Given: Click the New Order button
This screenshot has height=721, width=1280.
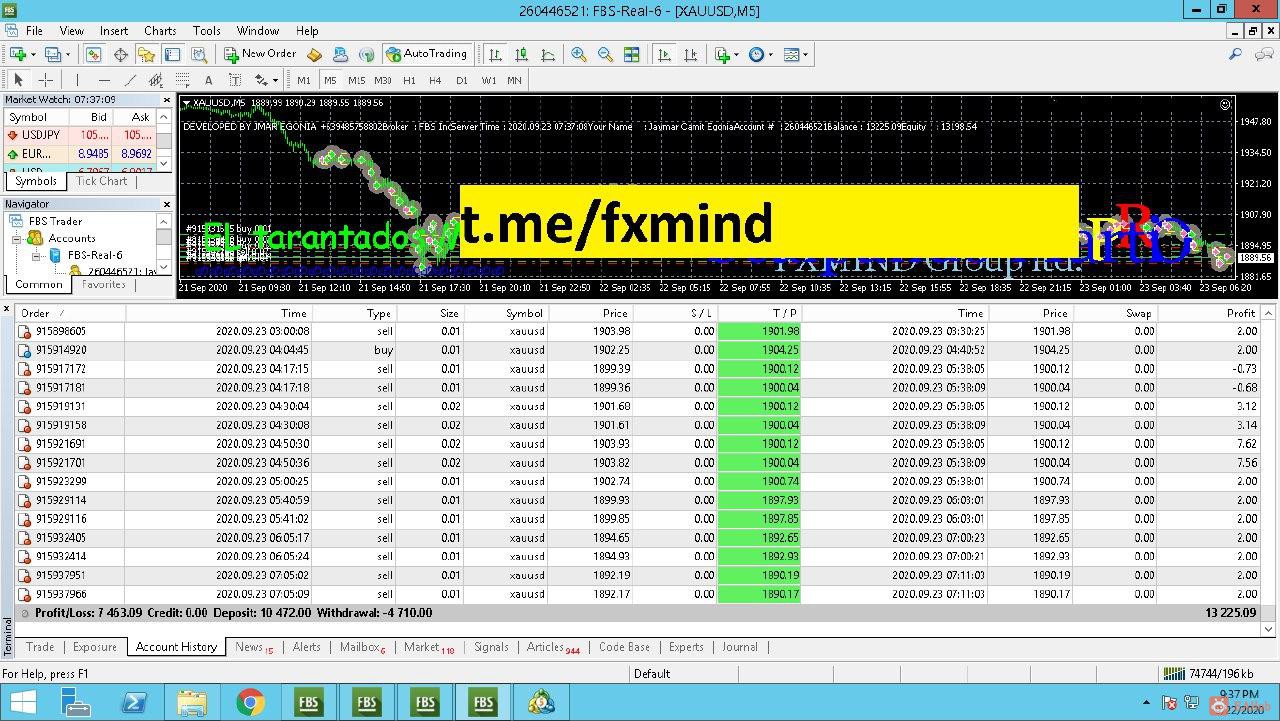Looking at the screenshot, I should click(260, 54).
